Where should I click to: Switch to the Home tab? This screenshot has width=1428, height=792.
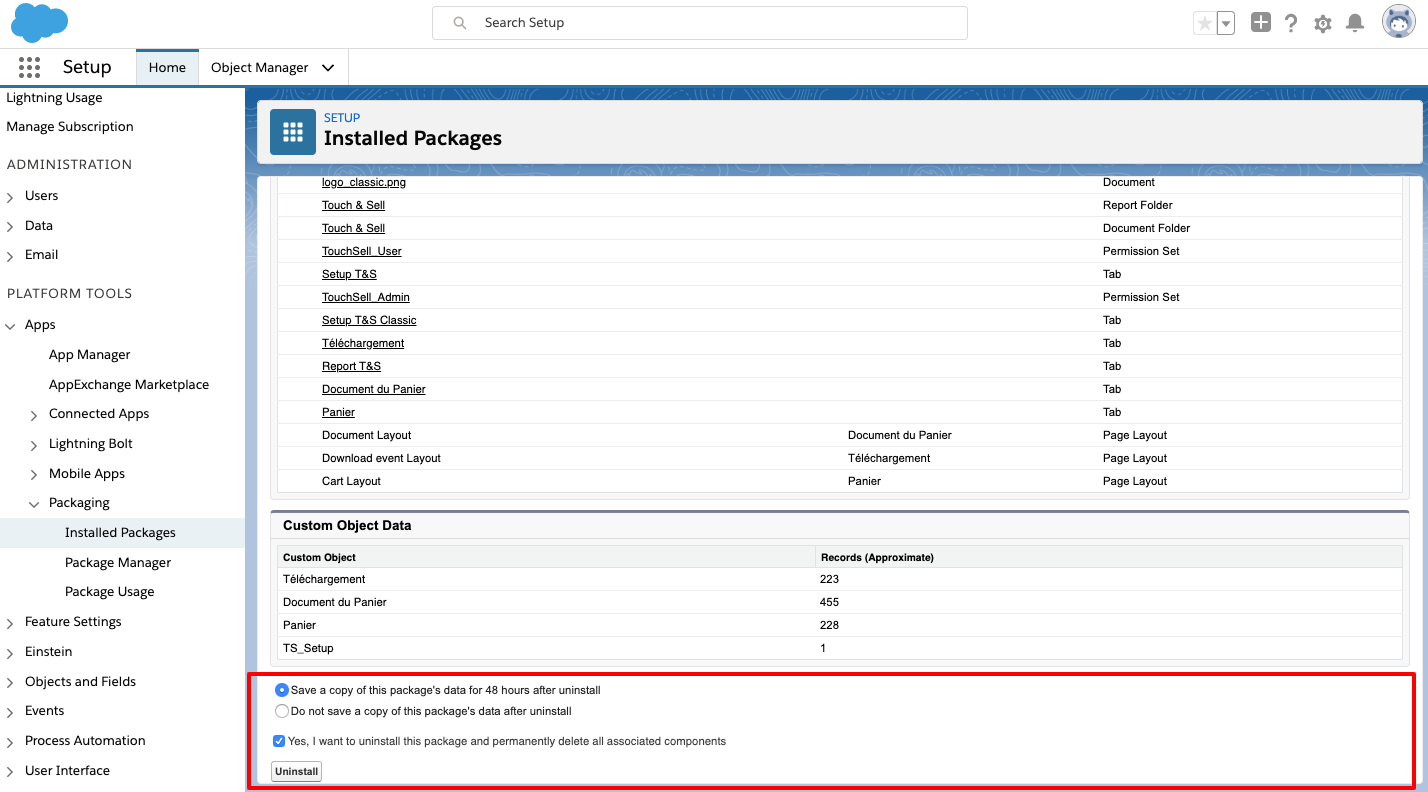click(167, 67)
